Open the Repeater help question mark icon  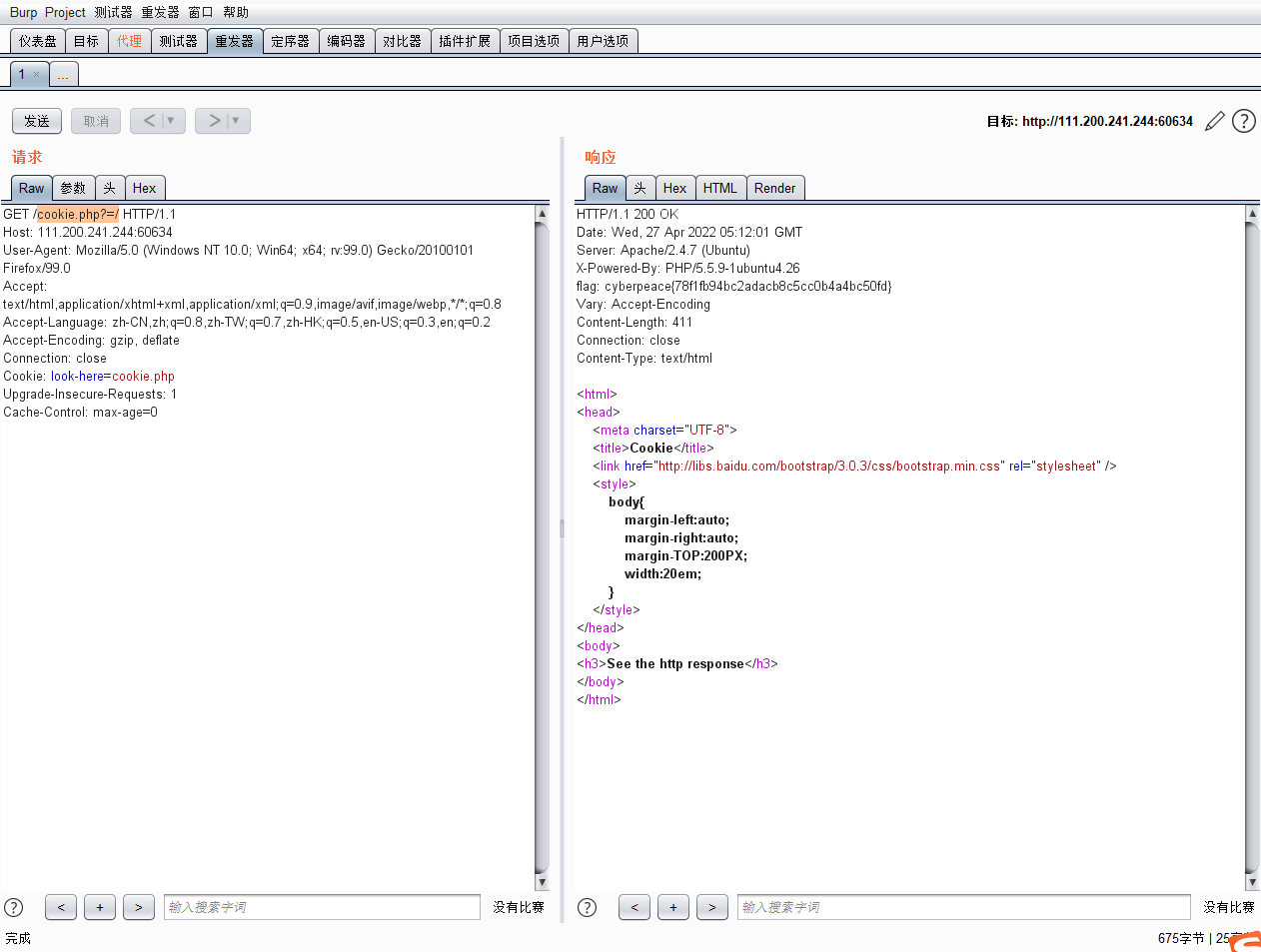click(1244, 121)
